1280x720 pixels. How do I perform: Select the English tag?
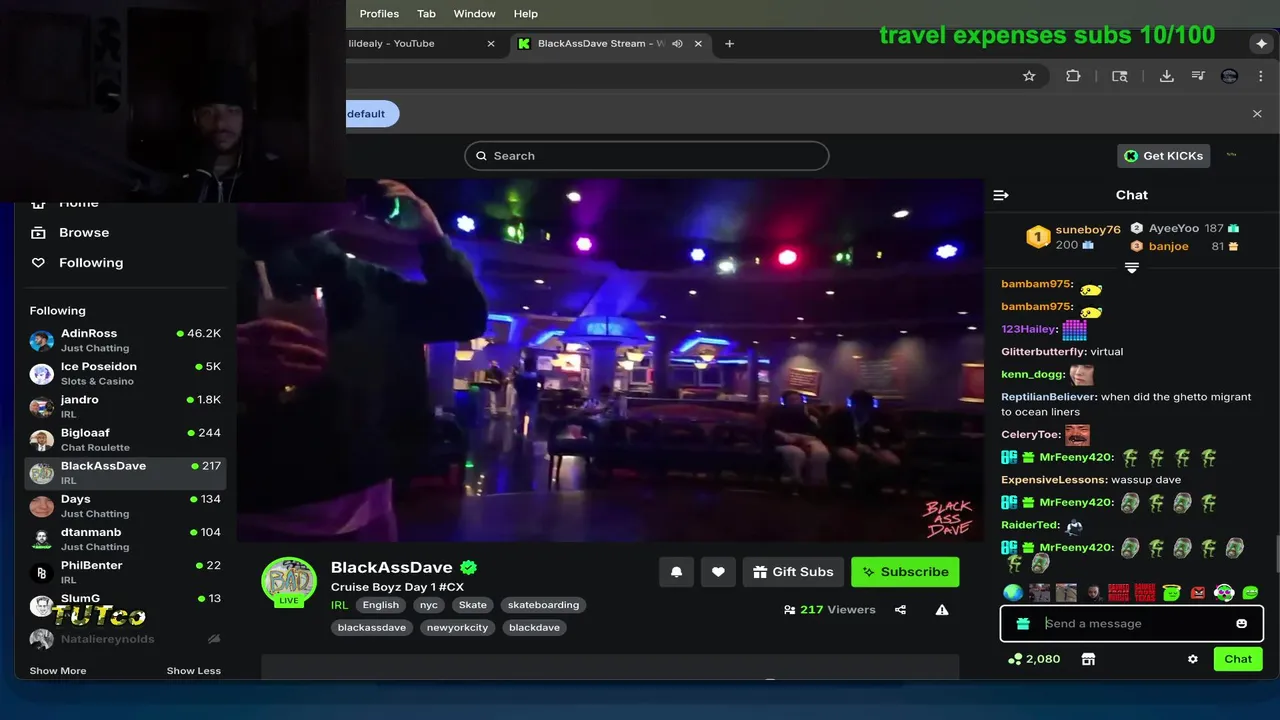(380, 605)
